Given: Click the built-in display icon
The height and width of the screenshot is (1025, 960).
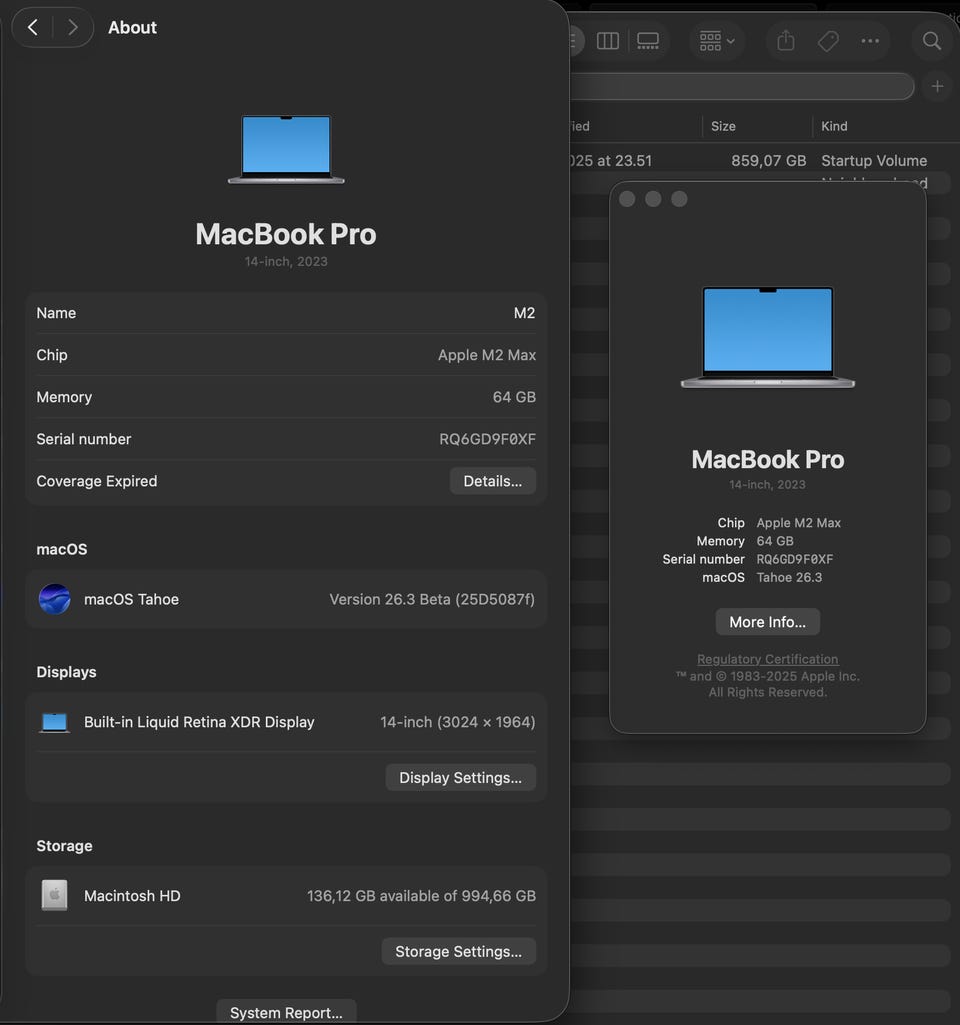Looking at the screenshot, I should pyautogui.click(x=54, y=722).
